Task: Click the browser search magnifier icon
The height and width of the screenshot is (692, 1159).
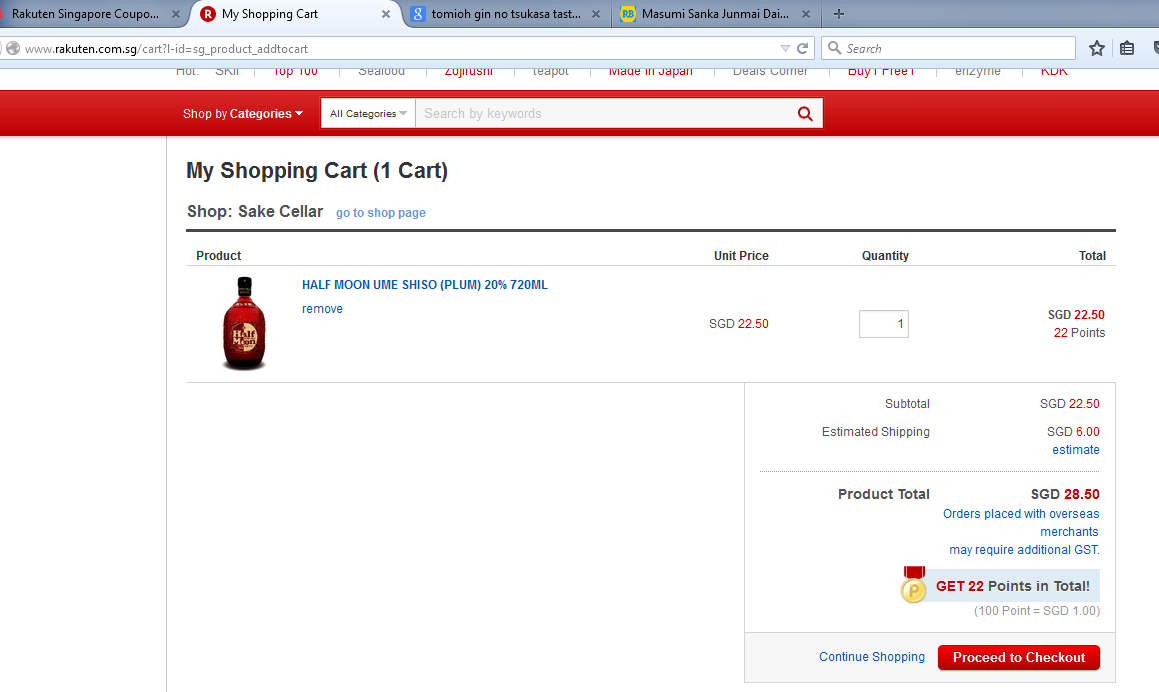Action: tap(835, 48)
